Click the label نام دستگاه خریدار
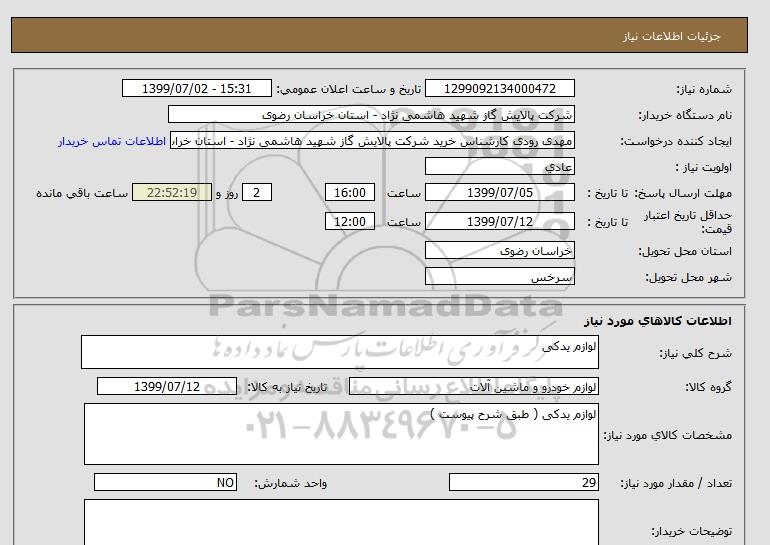770x545 pixels. pyautogui.click(x=685, y=115)
